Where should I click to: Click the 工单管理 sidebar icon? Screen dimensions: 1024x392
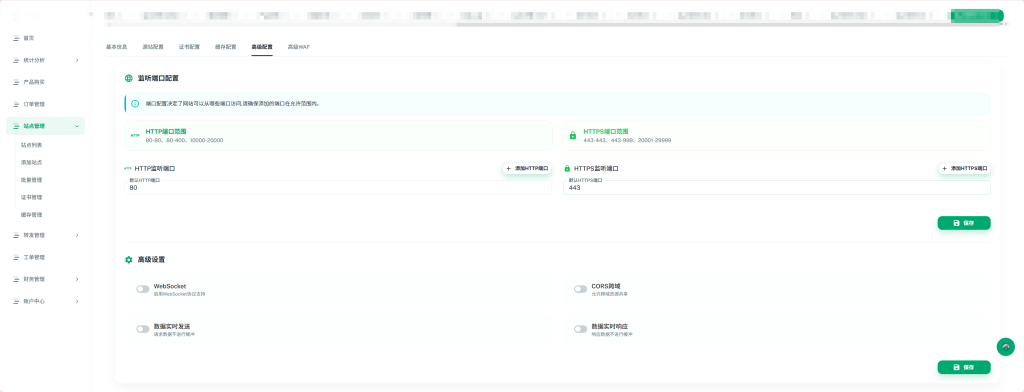(x=16, y=257)
